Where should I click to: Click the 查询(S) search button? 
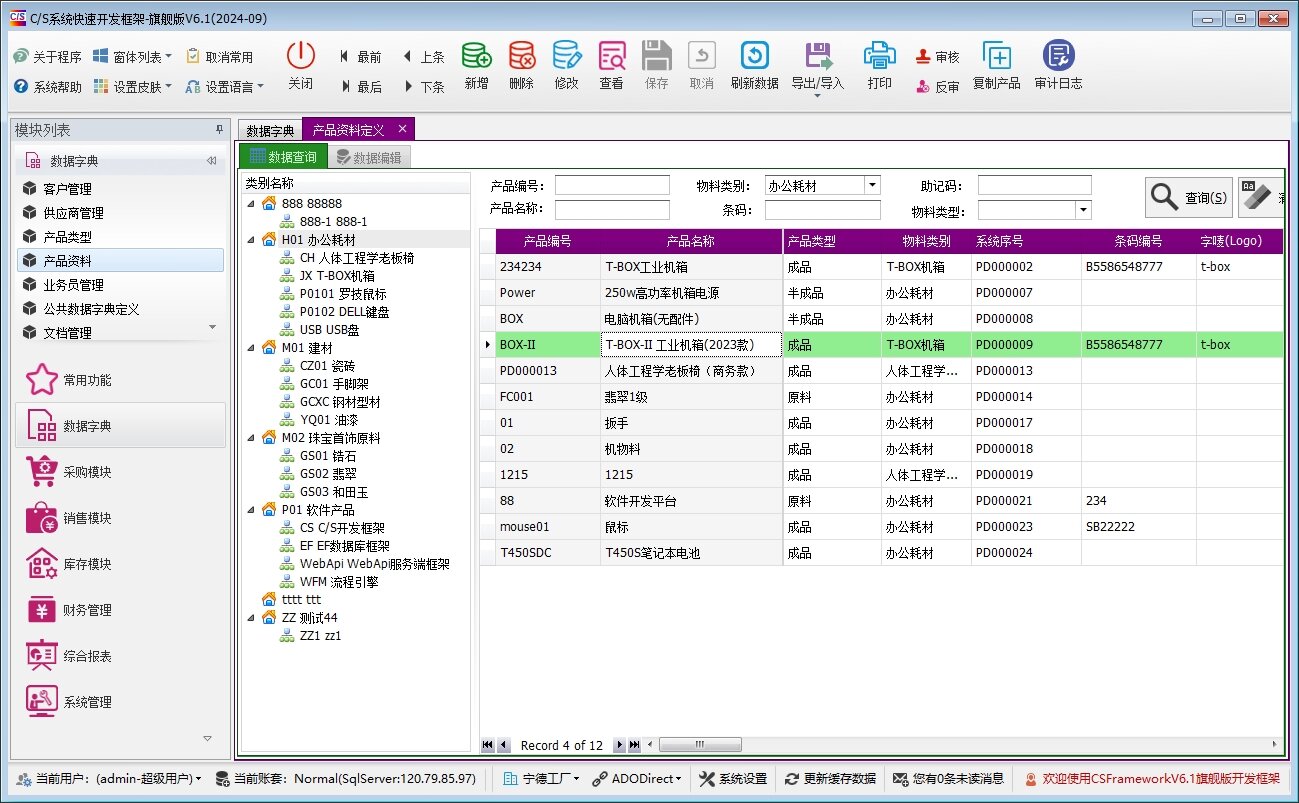(1188, 196)
